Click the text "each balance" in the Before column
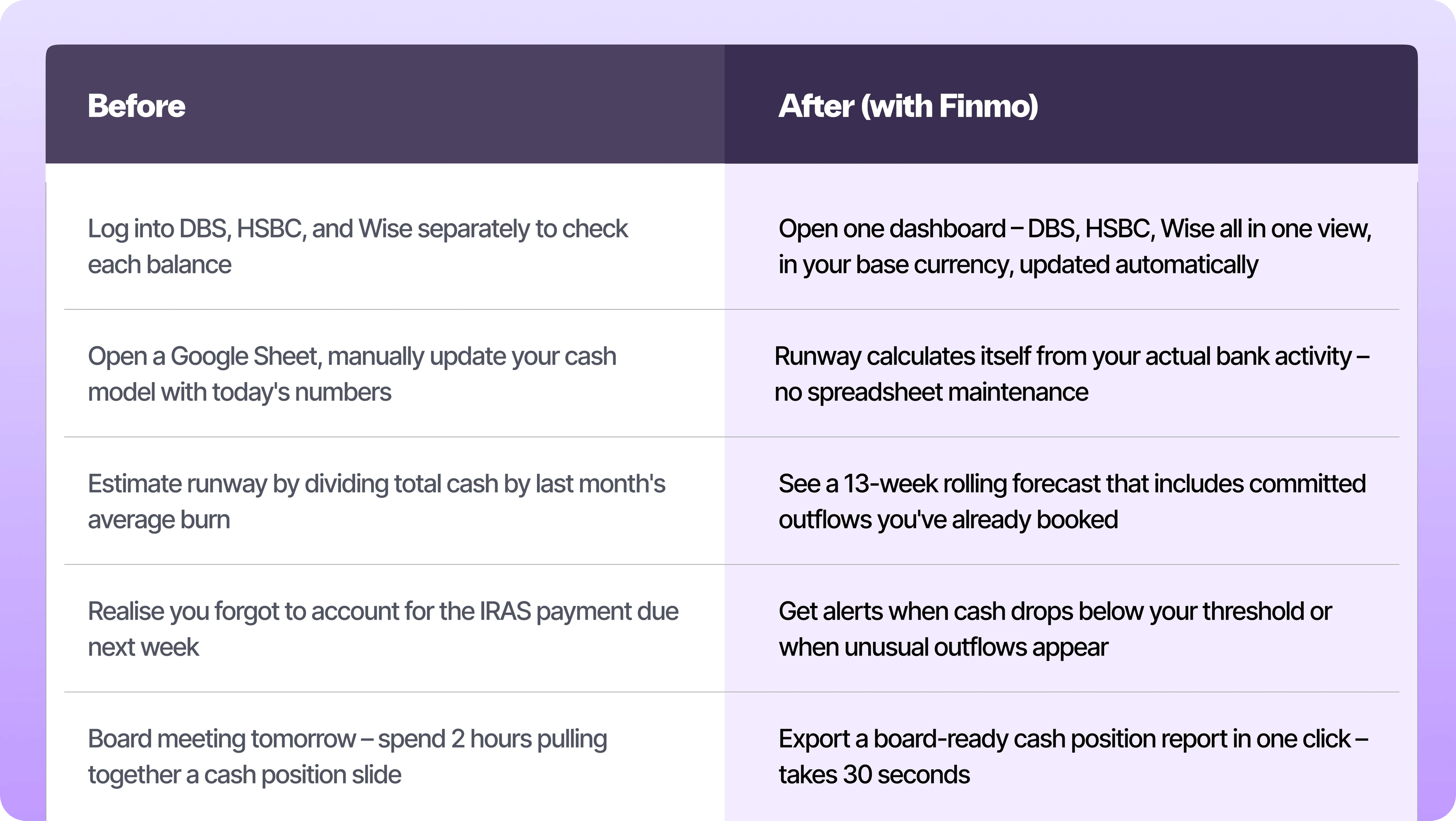1456x821 pixels. [x=159, y=264]
